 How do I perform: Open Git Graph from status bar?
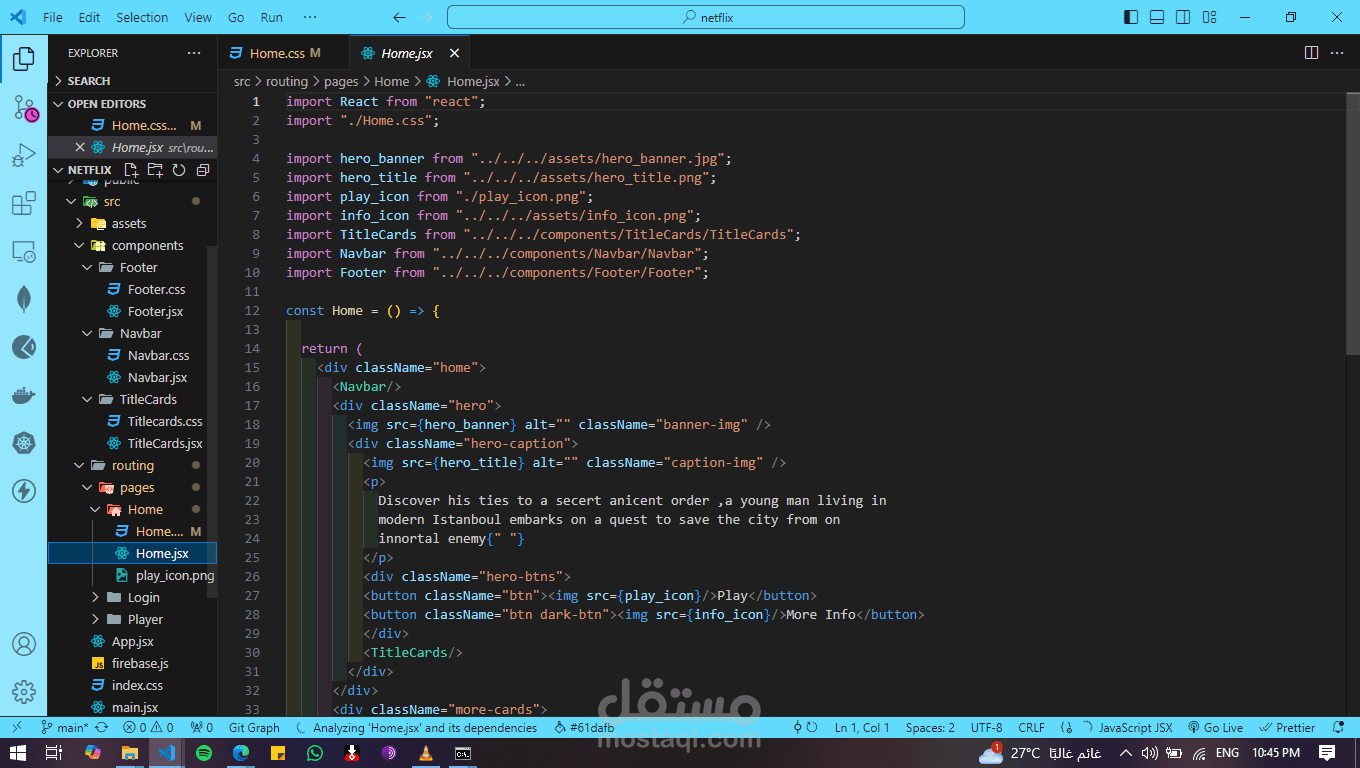(254, 728)
